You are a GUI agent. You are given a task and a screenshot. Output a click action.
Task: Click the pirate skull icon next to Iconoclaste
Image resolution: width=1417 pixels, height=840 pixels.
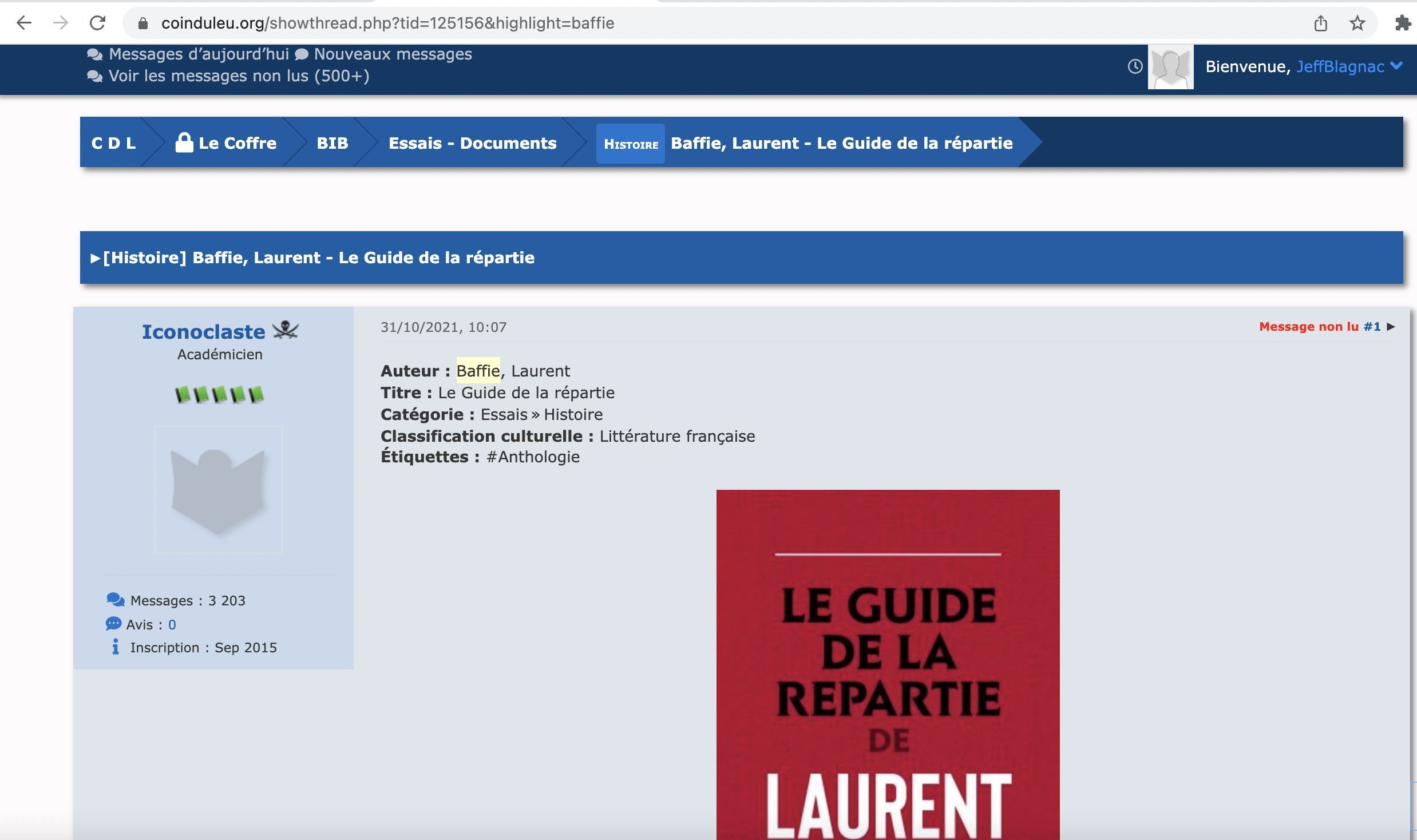point(285,330)
